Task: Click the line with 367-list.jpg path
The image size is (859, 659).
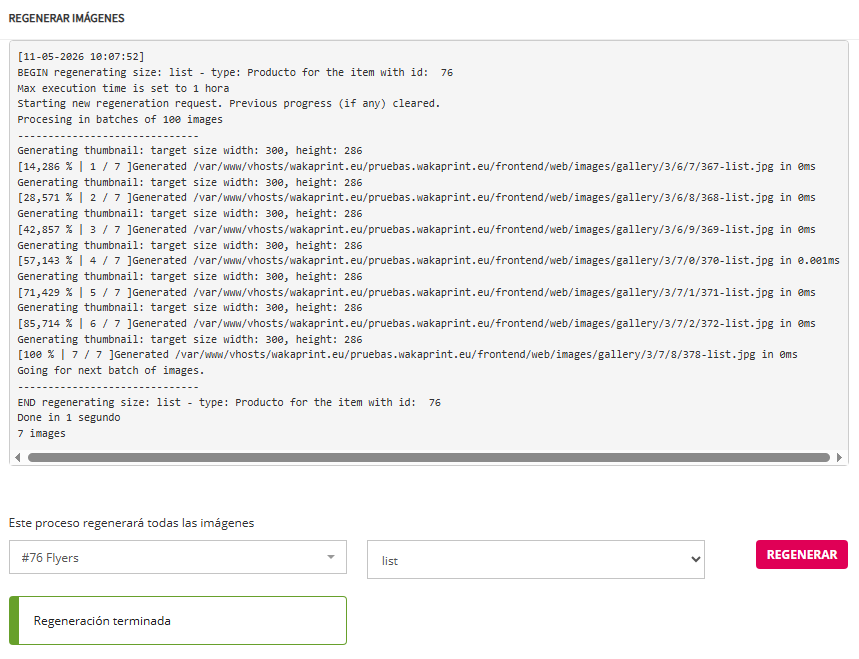Action: click(416, 167)
